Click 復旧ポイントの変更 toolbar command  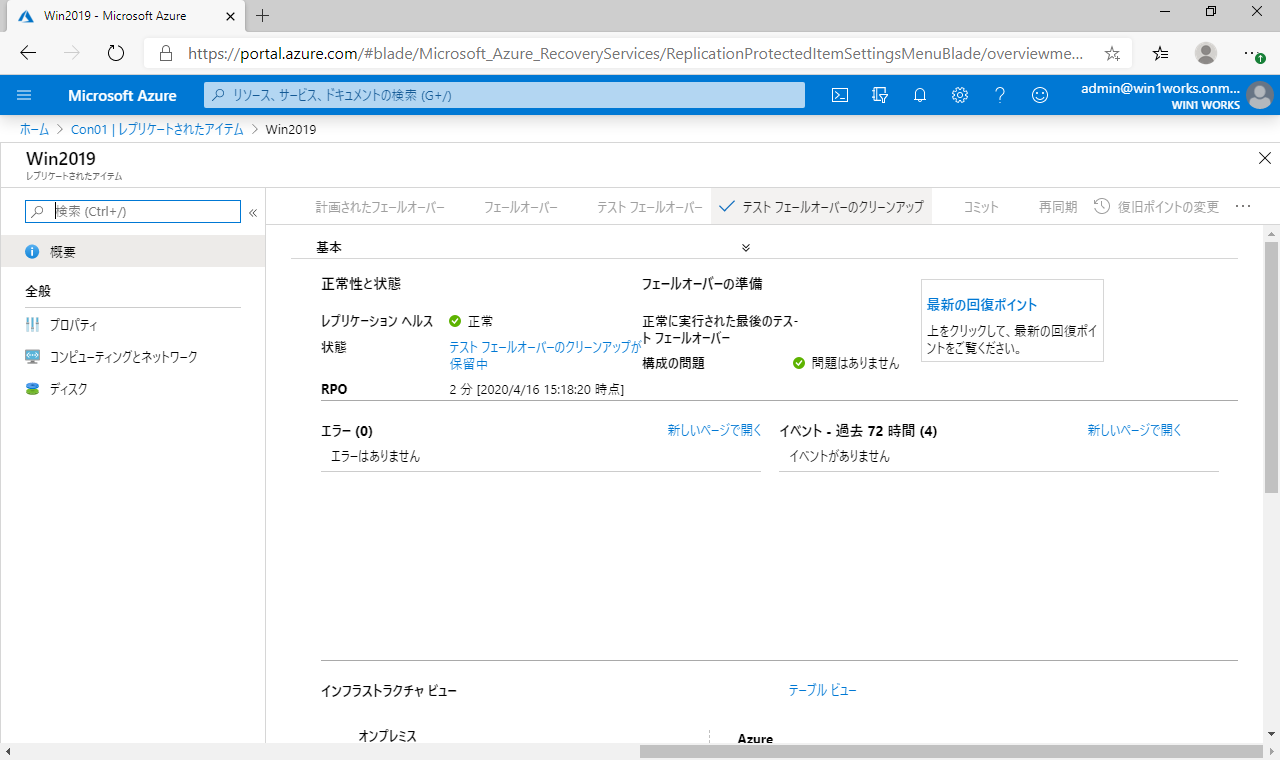pos(1156,207)
